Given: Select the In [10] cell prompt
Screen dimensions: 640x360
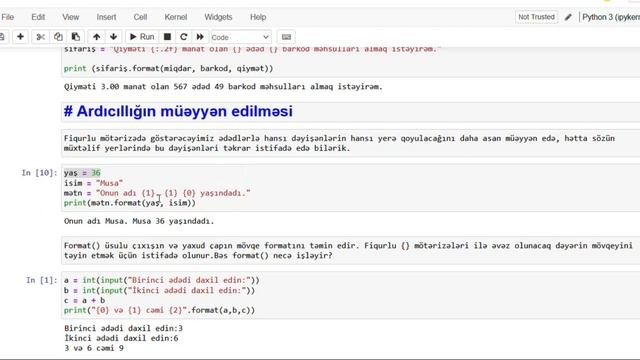Looking at the screenshot, I should pyautogui.click(x=39, y=173).
